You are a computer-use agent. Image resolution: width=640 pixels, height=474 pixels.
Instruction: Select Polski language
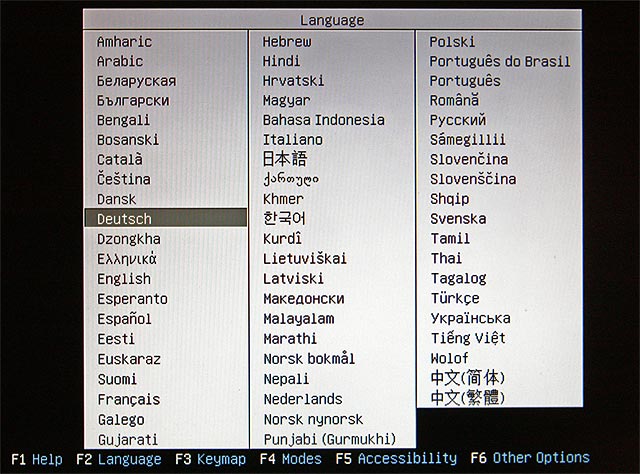click(452, 42)
